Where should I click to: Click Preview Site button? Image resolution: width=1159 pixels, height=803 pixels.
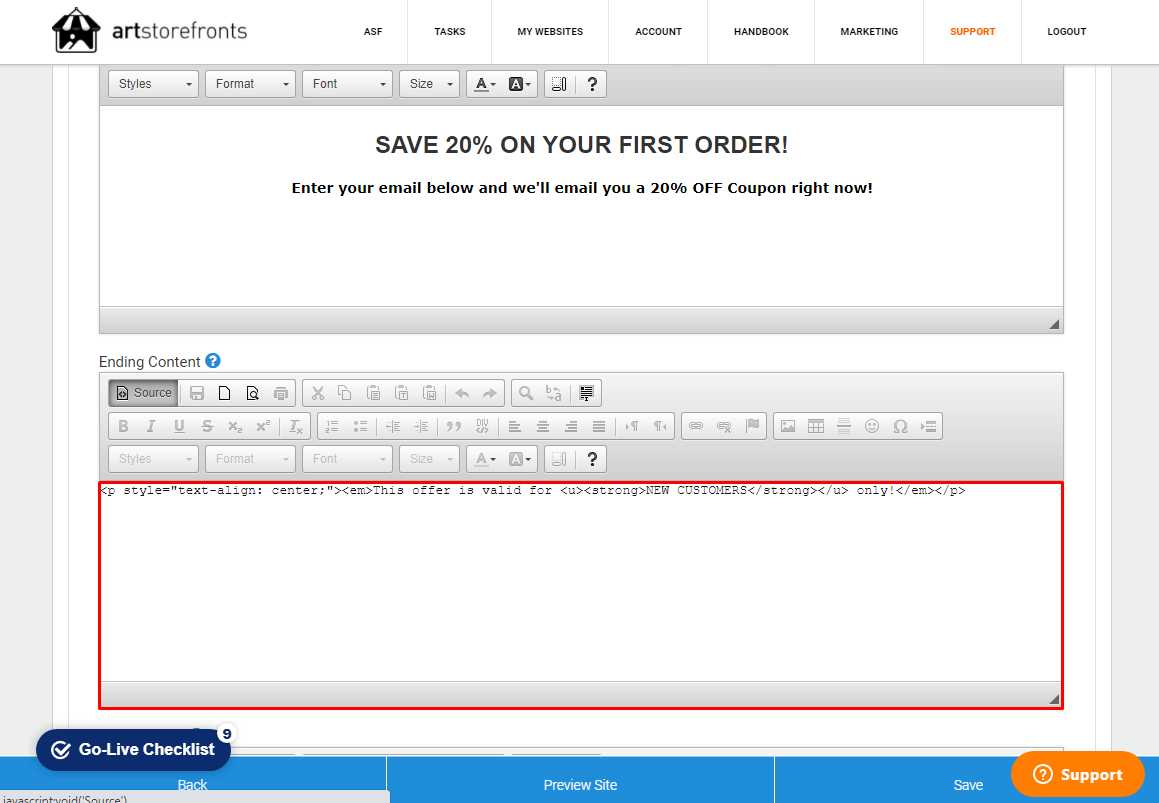580,785
